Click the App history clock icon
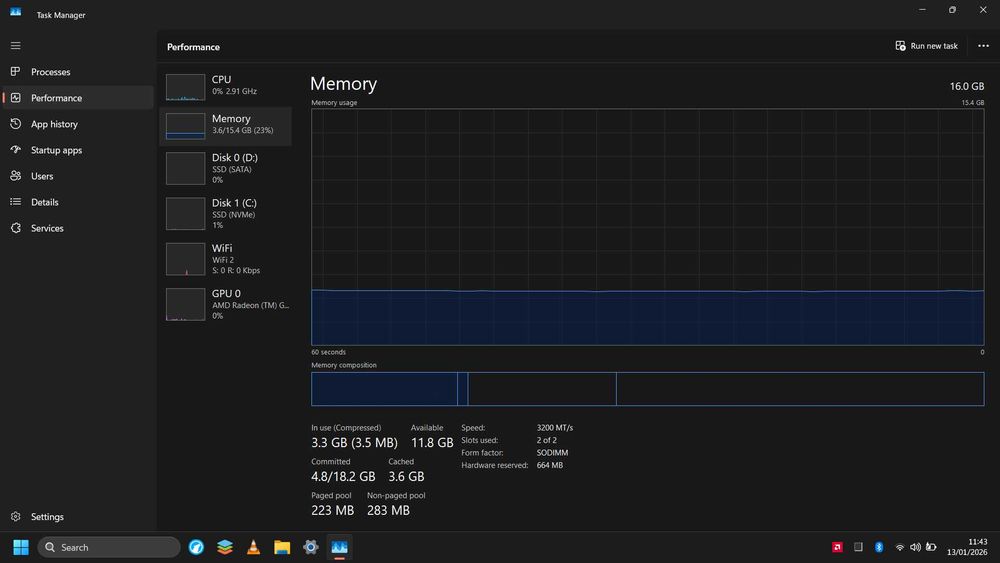 [15, 124]
